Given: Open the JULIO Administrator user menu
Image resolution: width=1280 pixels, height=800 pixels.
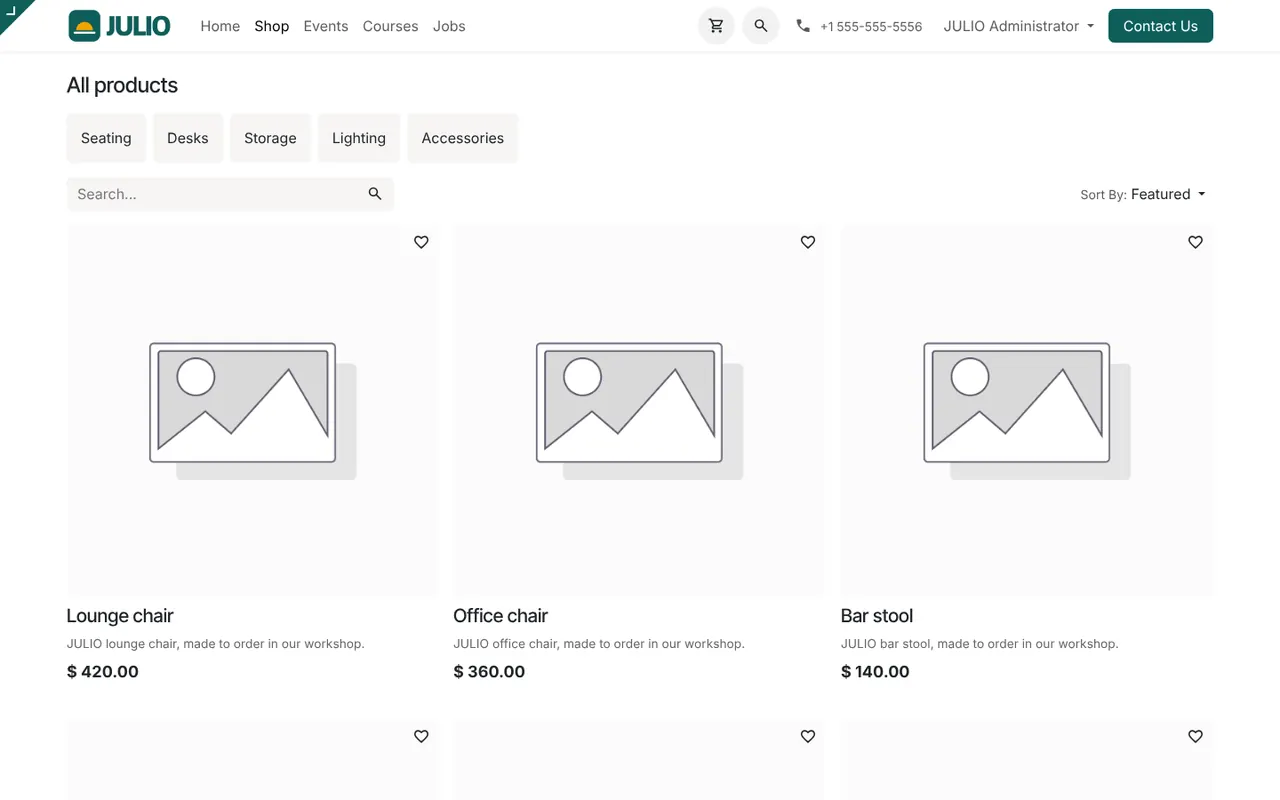Looking at the screenshot, I should tap(1018, 26).
